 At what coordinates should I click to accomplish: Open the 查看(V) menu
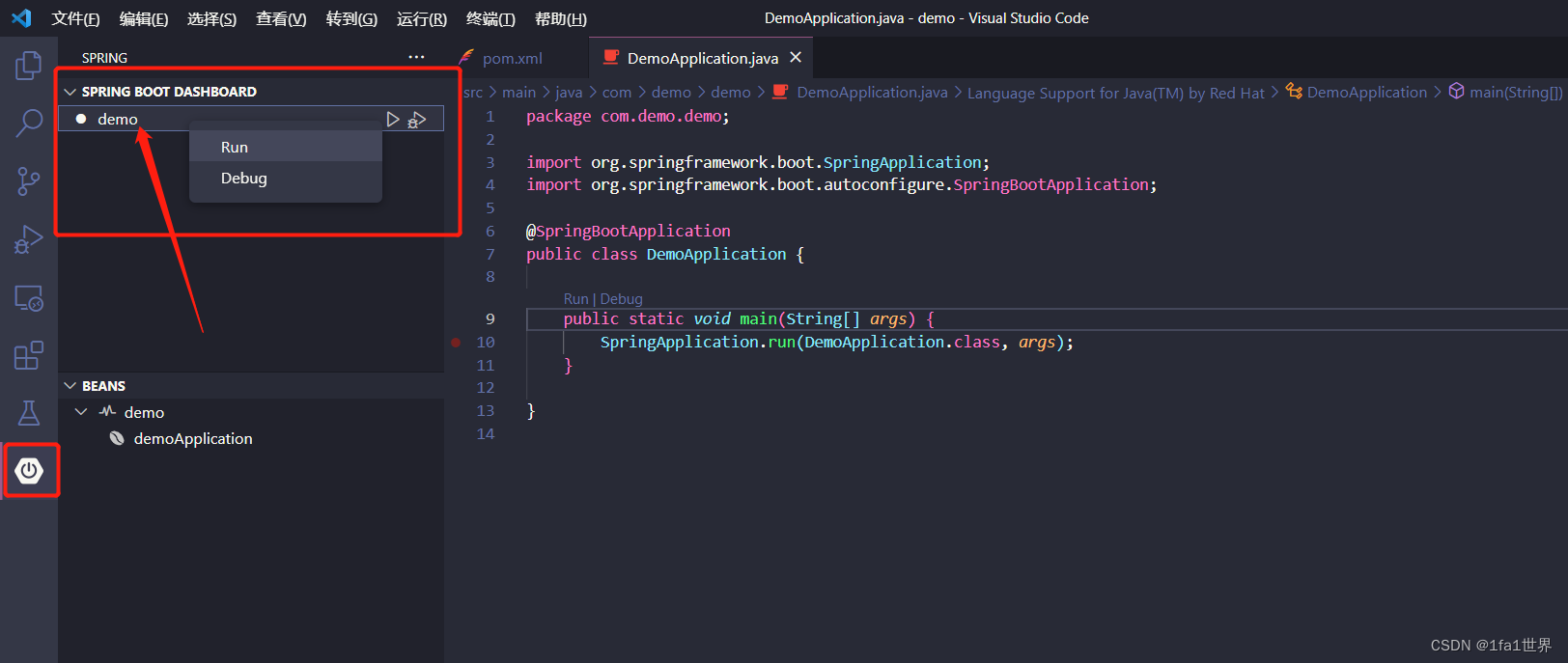[281, 18]
